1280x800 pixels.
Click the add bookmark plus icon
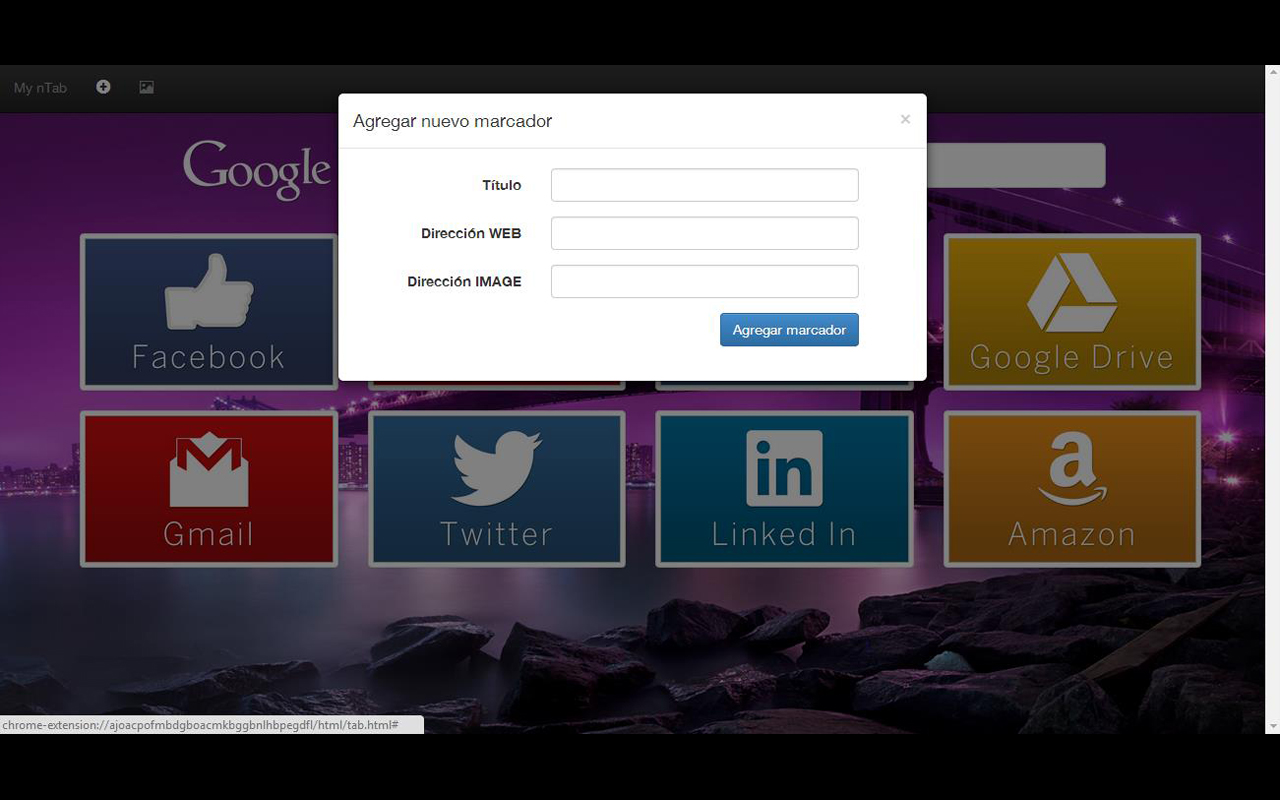point(103,87)
